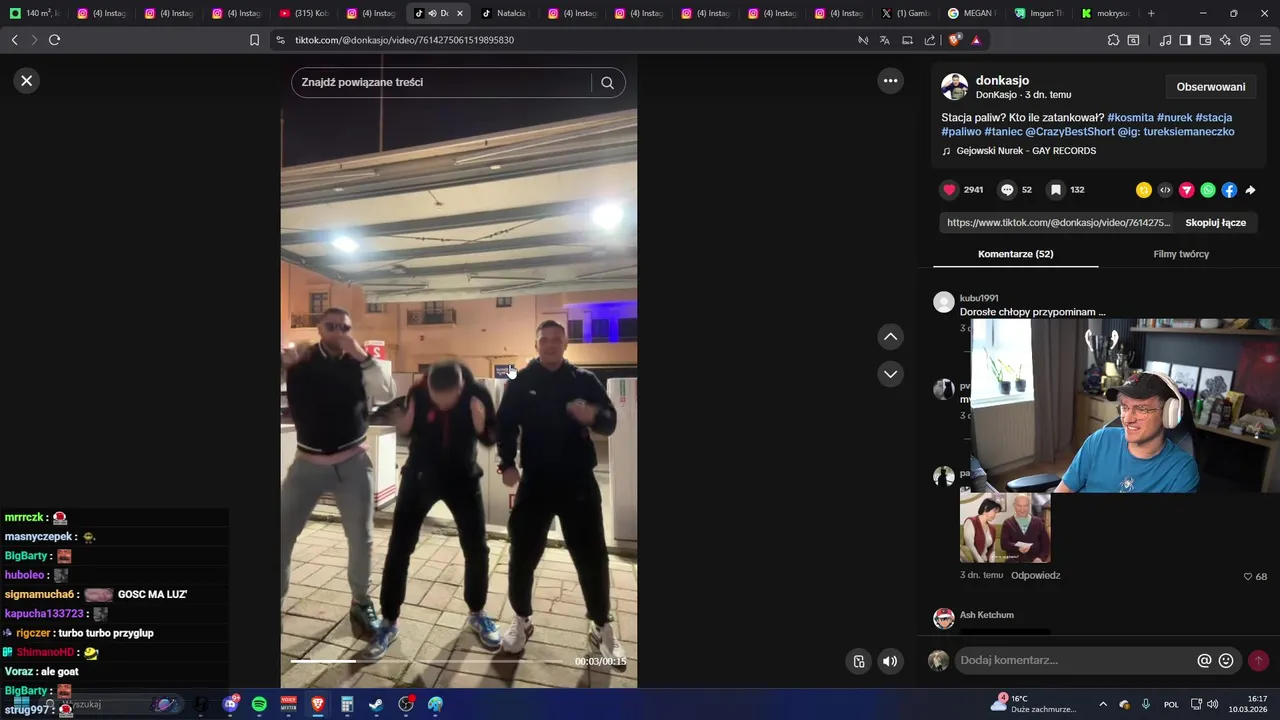Bookmark this page in address bar
The height and width of the screenshot is (720, 1280).
pos(254,40)
